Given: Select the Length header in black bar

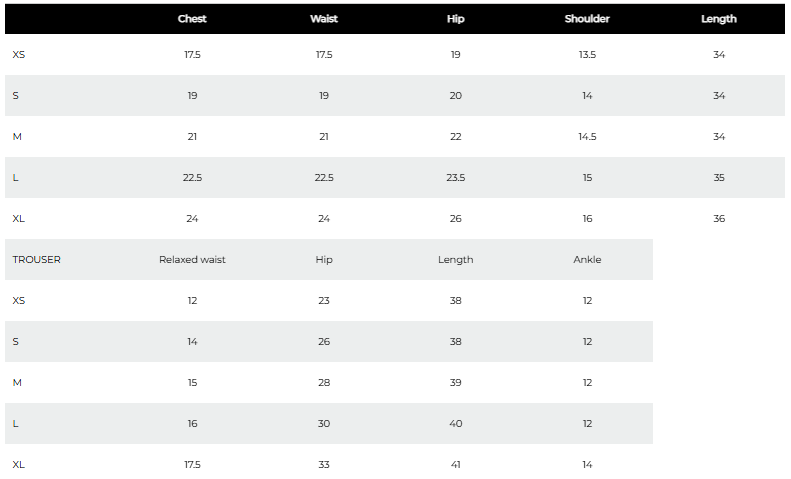Looking at the screenshot, I should click(x=719, y=19).
